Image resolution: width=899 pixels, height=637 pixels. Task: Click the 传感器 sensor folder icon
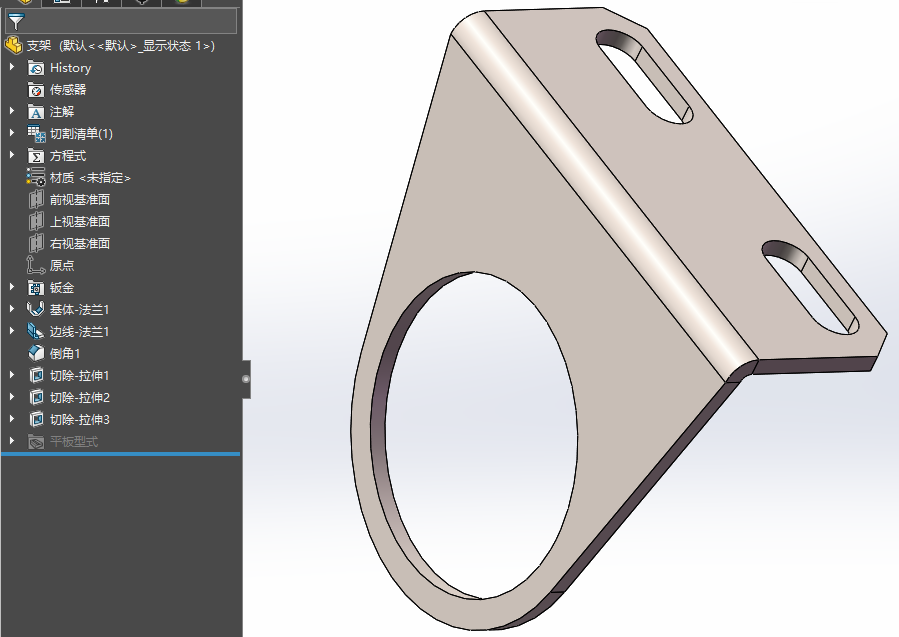pos(36,89)
